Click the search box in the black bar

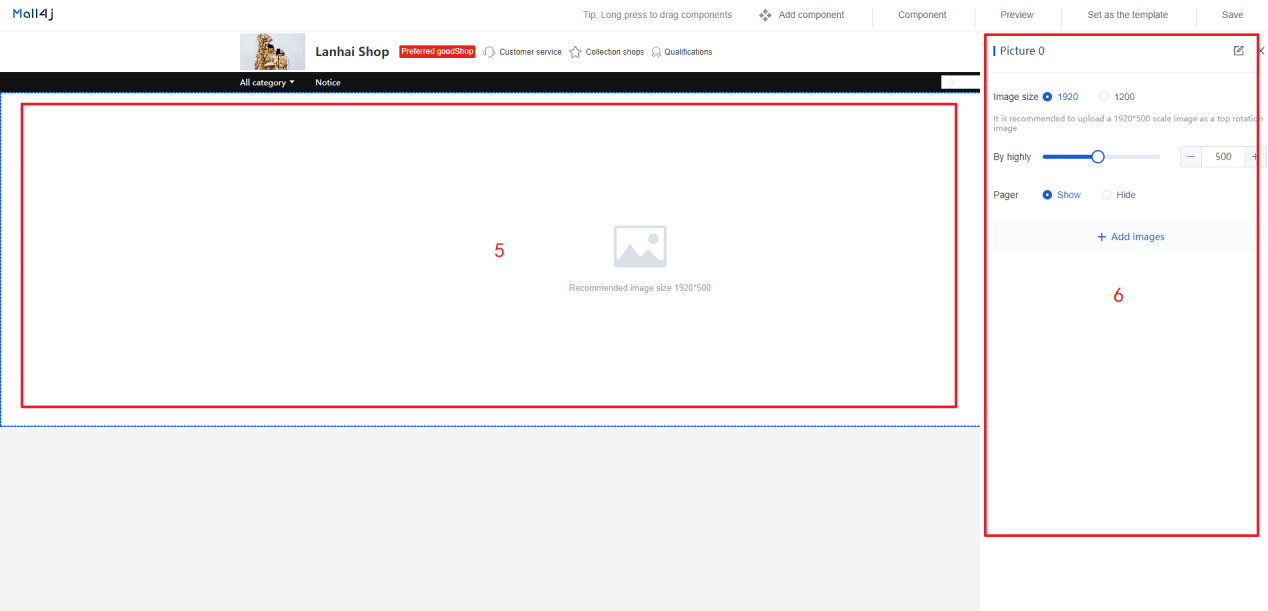[960, 83]
